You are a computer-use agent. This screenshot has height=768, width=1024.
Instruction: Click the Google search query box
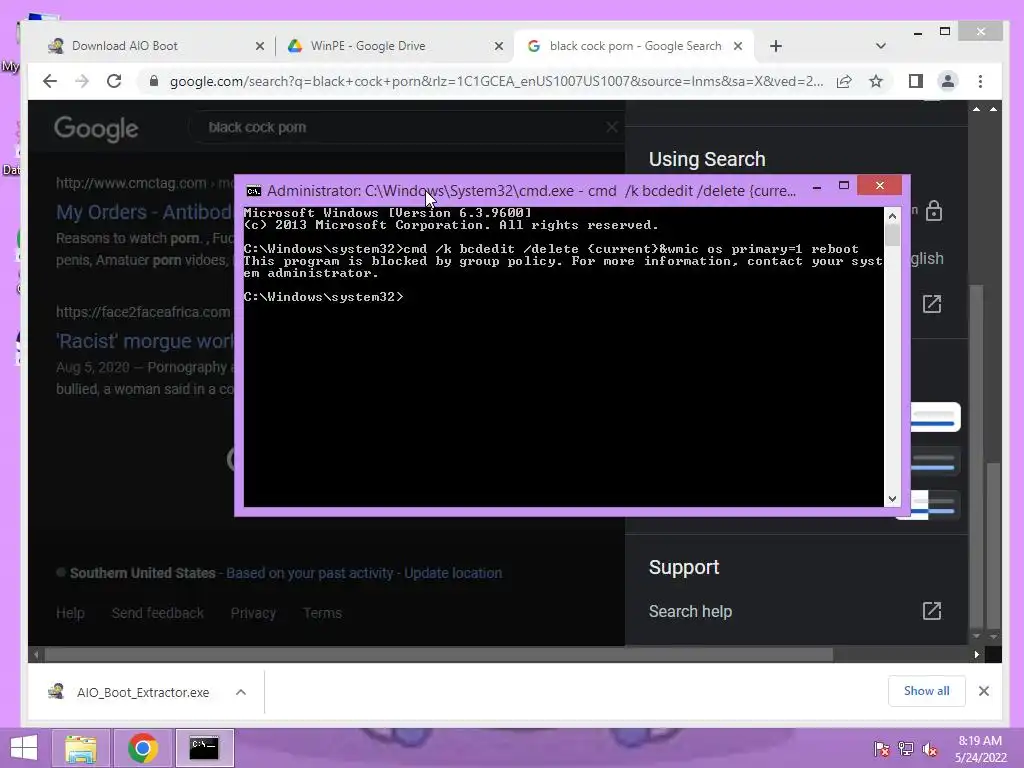click(405, 127)
